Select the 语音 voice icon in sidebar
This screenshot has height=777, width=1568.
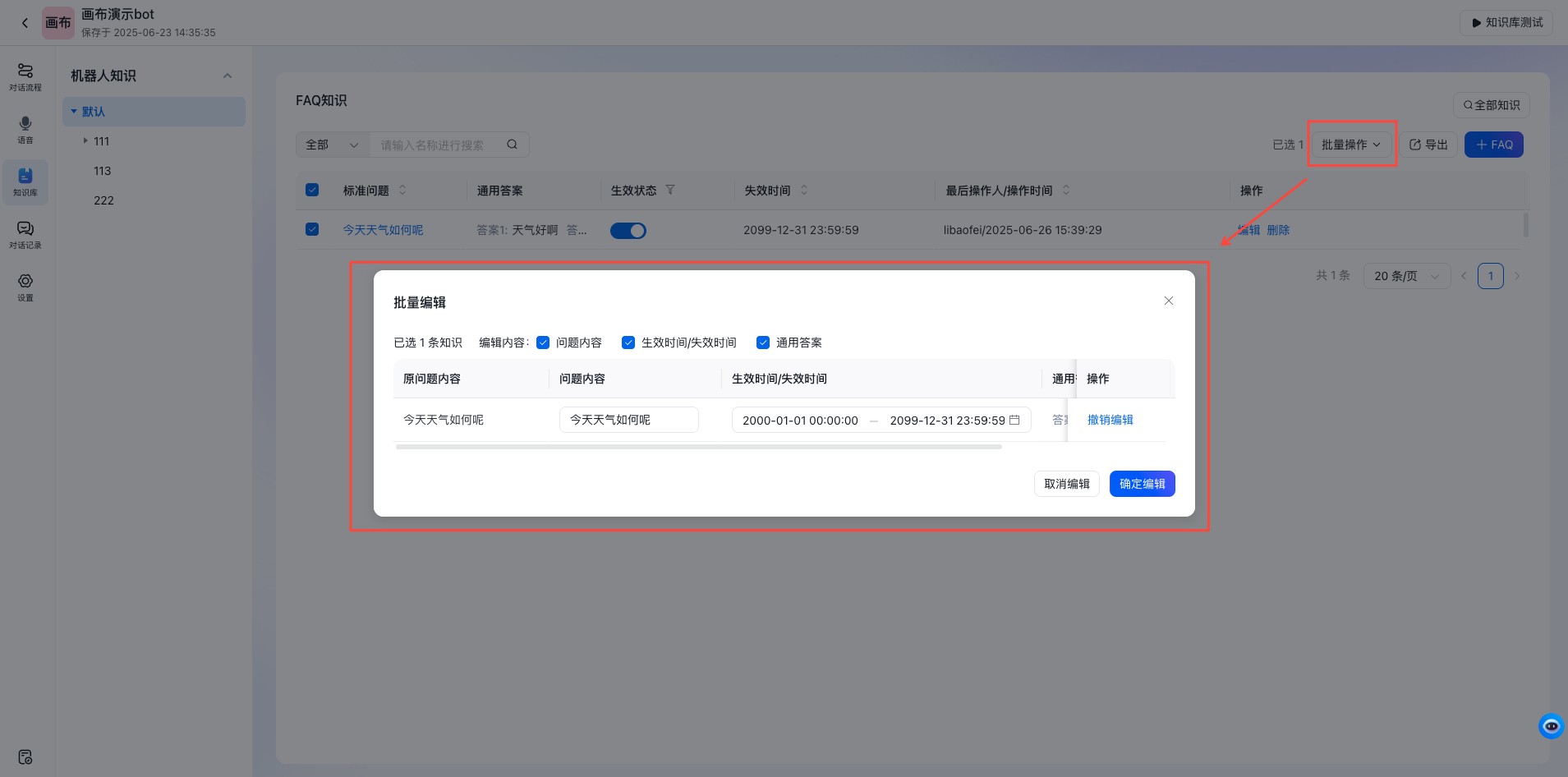25,131
